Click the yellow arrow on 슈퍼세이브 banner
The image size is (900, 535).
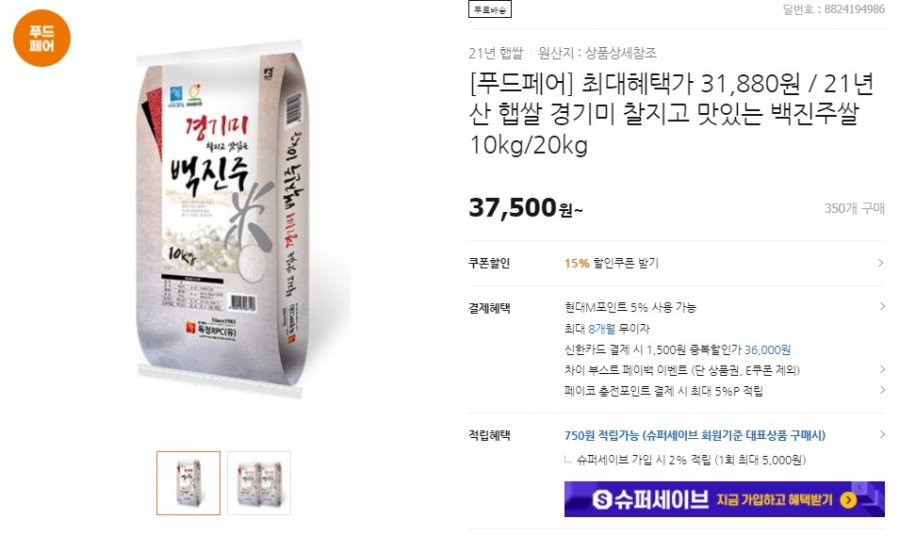[848, 499]
